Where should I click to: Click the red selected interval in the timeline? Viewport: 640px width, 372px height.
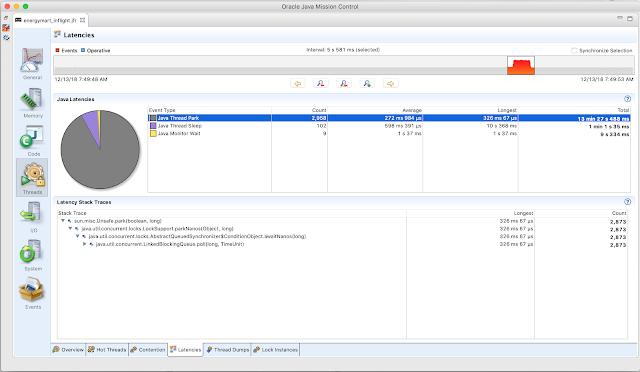[x=521, y=65]
